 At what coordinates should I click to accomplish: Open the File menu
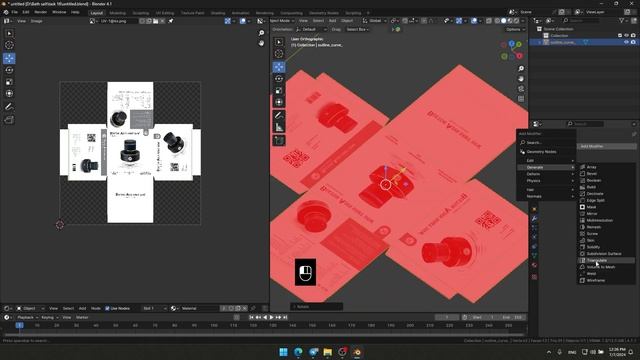15,12
